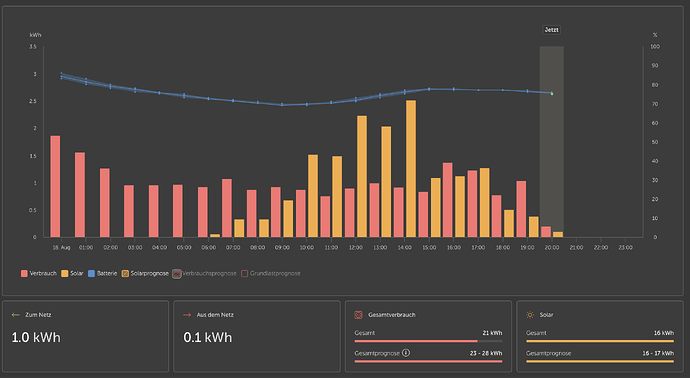Select the orange Solar bar at 13:00

(386, 182)
